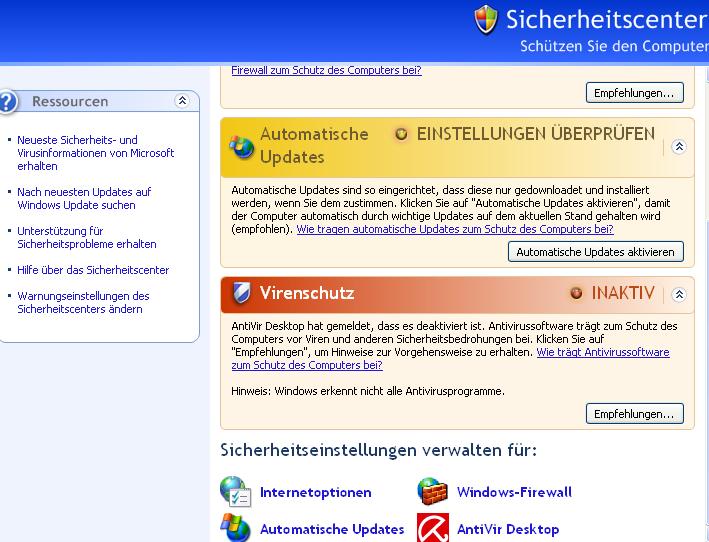The height and width of the screenshot is (542, 709).
Task: Open AntiVir Desktop settings link
Action: 508,529
